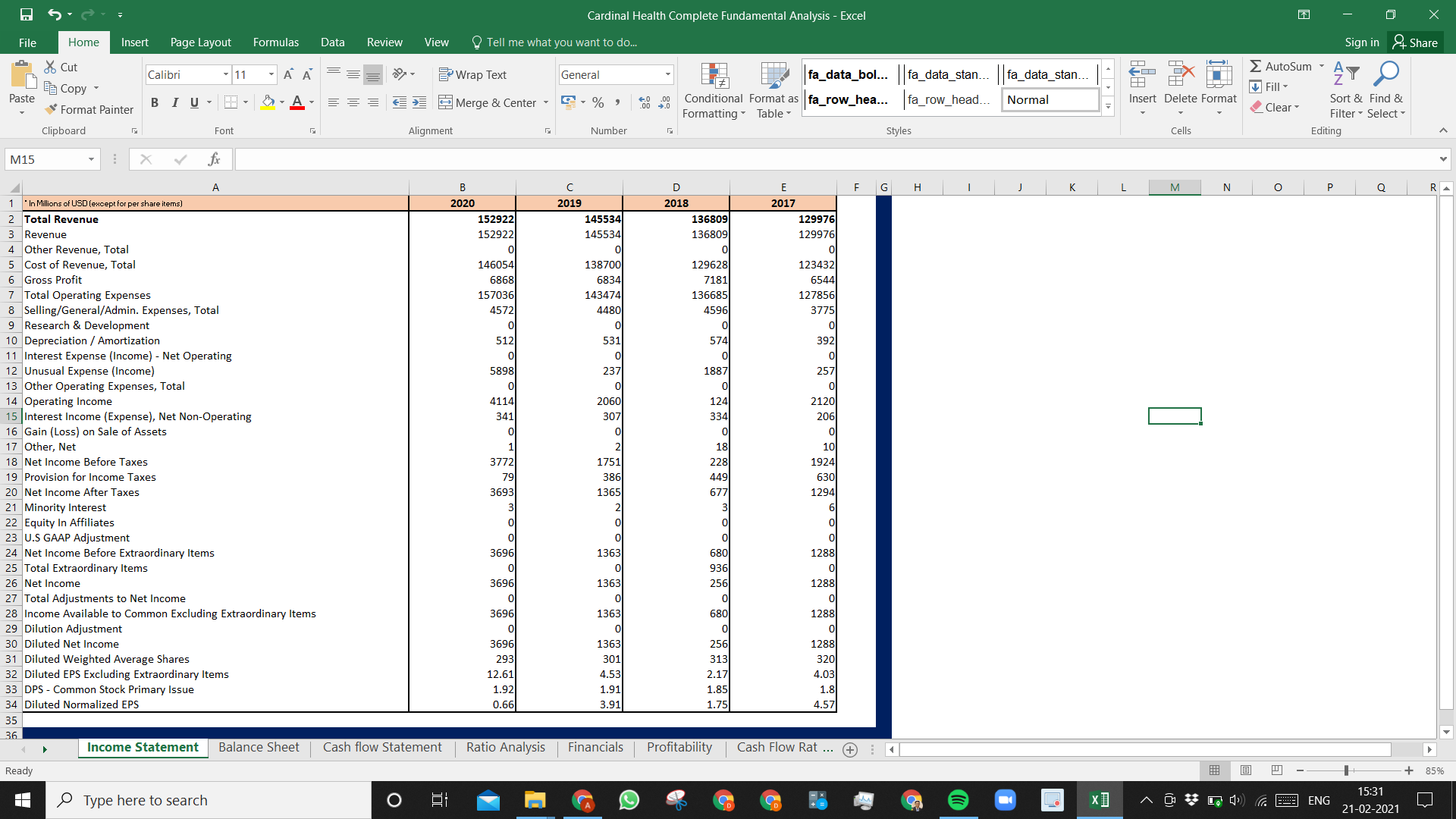Image resolution: width=1456 pixels, height=819 pixels.
Task: Toggle Wrap Text
Action: point(472,74)
